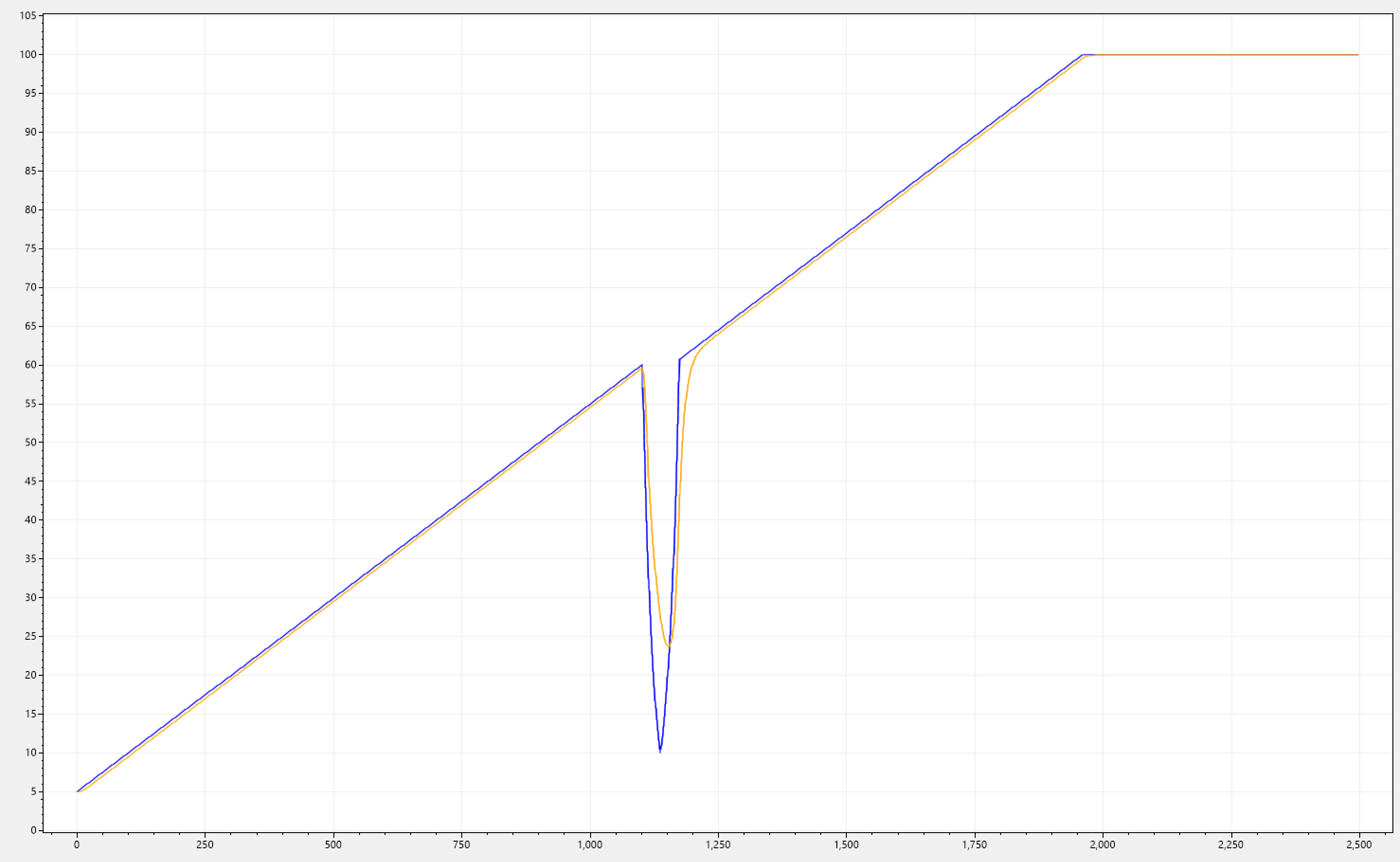Click the y-axis tick label 60

(x=30, y=365)
